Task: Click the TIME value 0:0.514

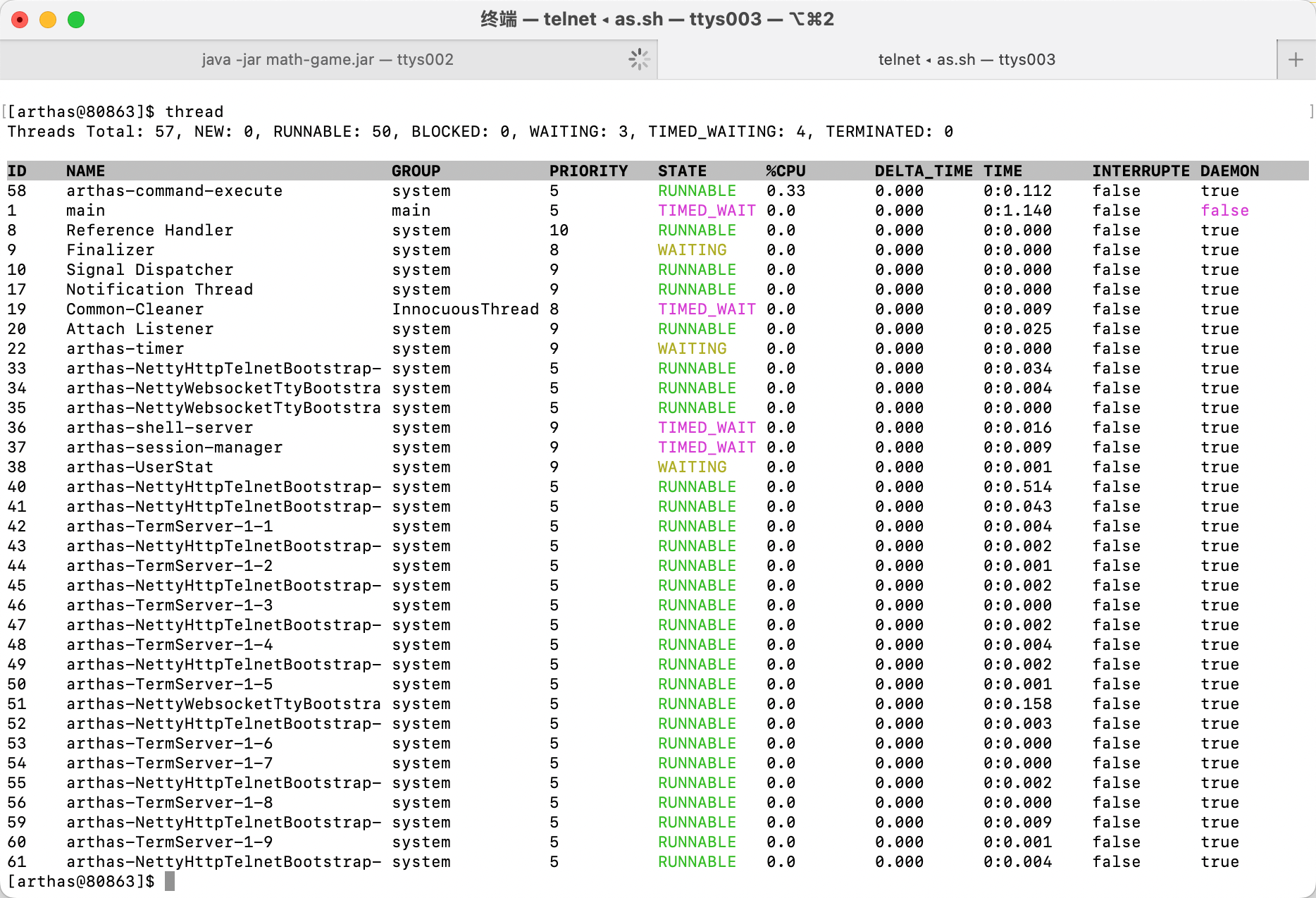Action: coord(1017,486)
